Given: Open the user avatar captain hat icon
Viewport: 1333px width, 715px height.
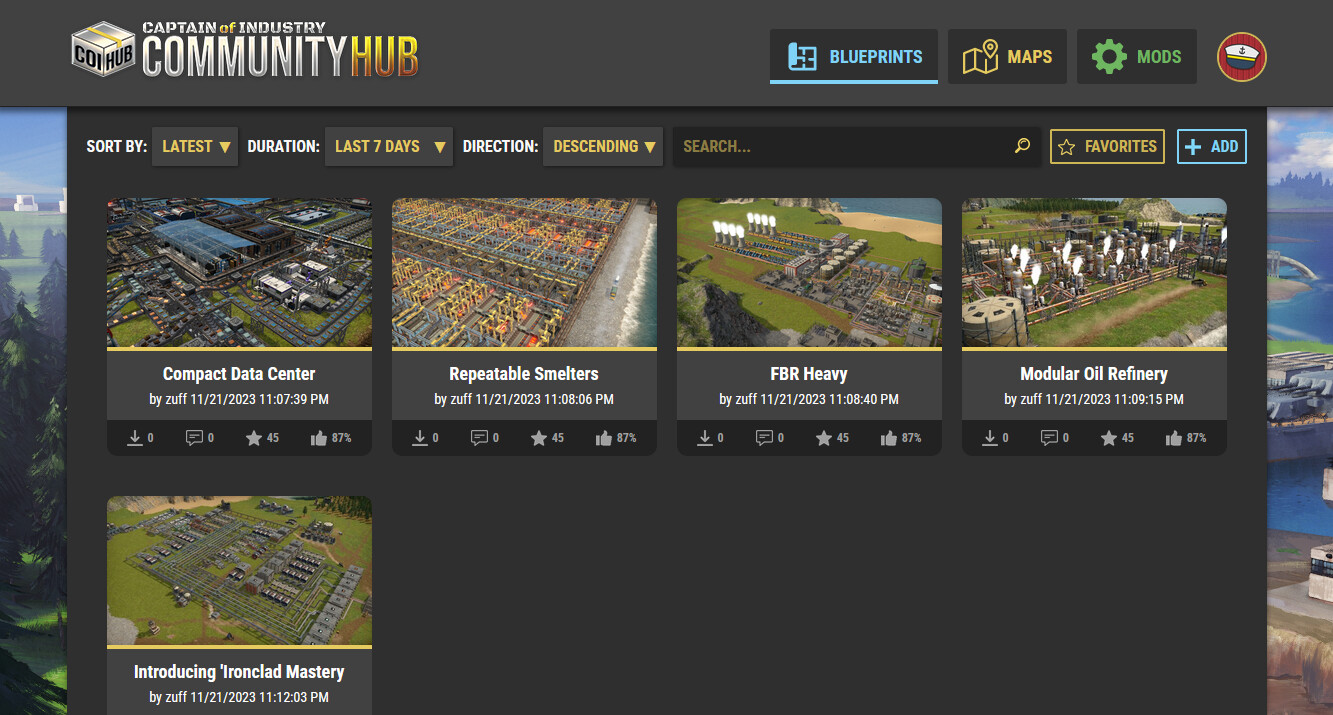Looking at the screenshot, I should click(1242, 57).
